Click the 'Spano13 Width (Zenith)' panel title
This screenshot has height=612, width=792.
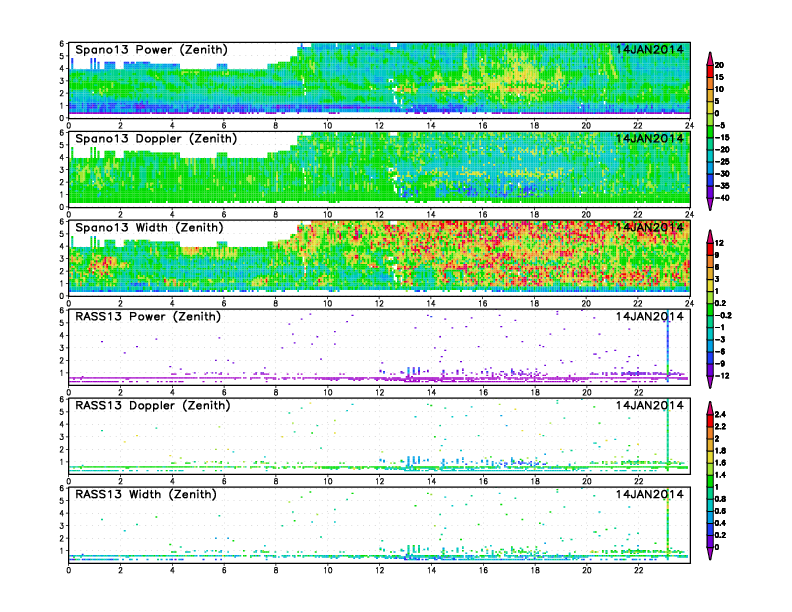tap(149, 228)
